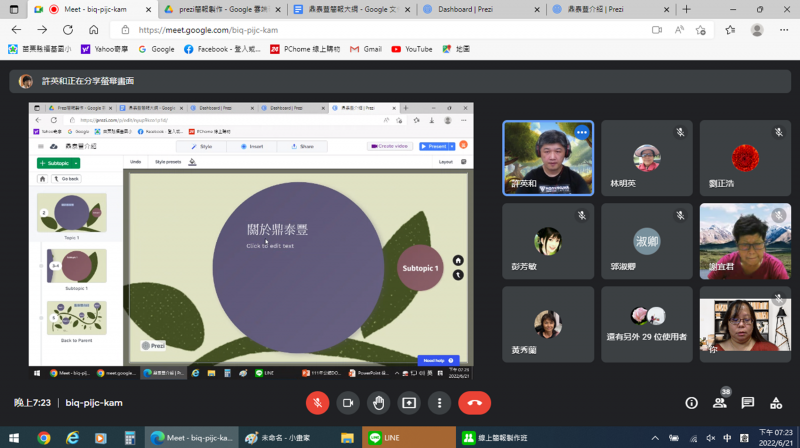The width and height of the screenshot is (800, 448).
Task: Open the LINE app from taskbar
Action: click(390, 438)
